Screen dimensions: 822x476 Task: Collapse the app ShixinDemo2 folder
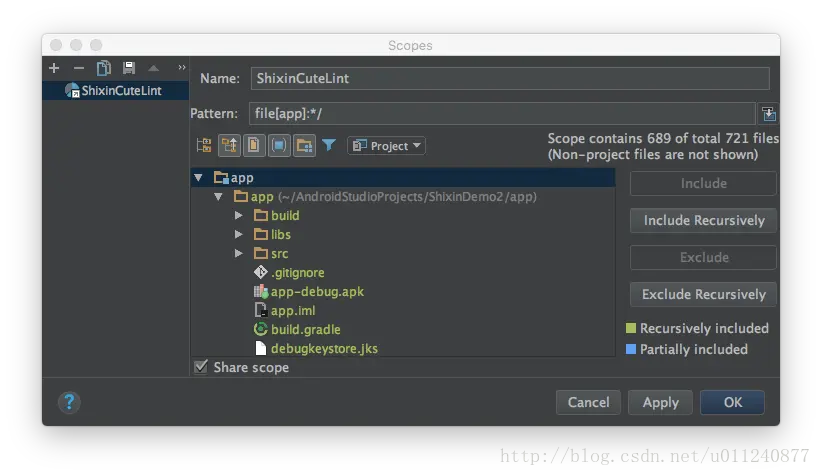(218, 197)
